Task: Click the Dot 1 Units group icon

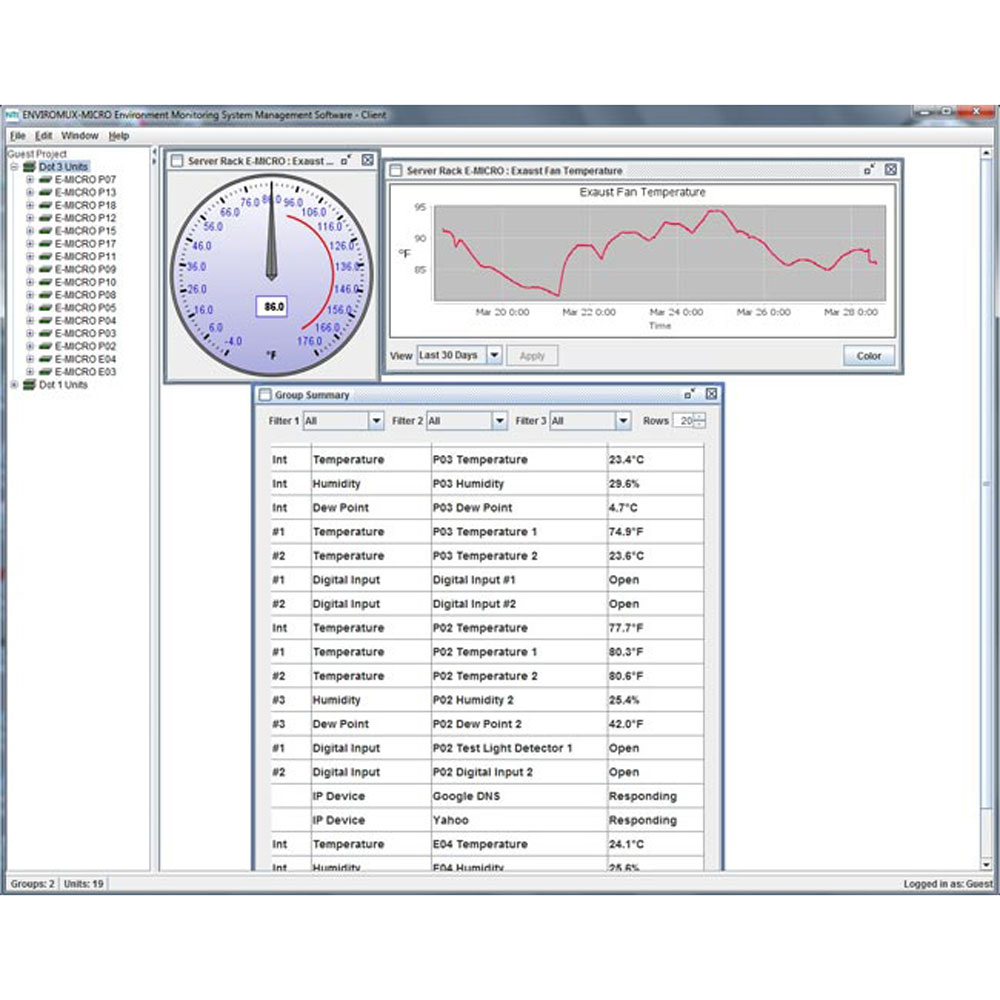Action: coord(29,385)
